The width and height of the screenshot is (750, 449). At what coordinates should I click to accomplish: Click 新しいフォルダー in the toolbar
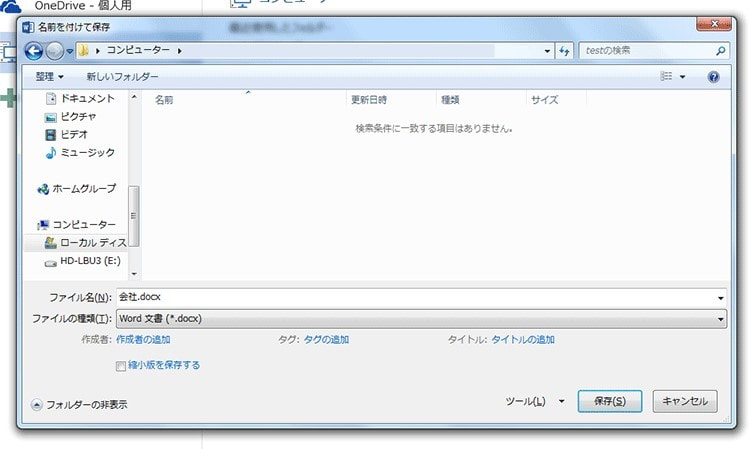(x=122, y=76)
